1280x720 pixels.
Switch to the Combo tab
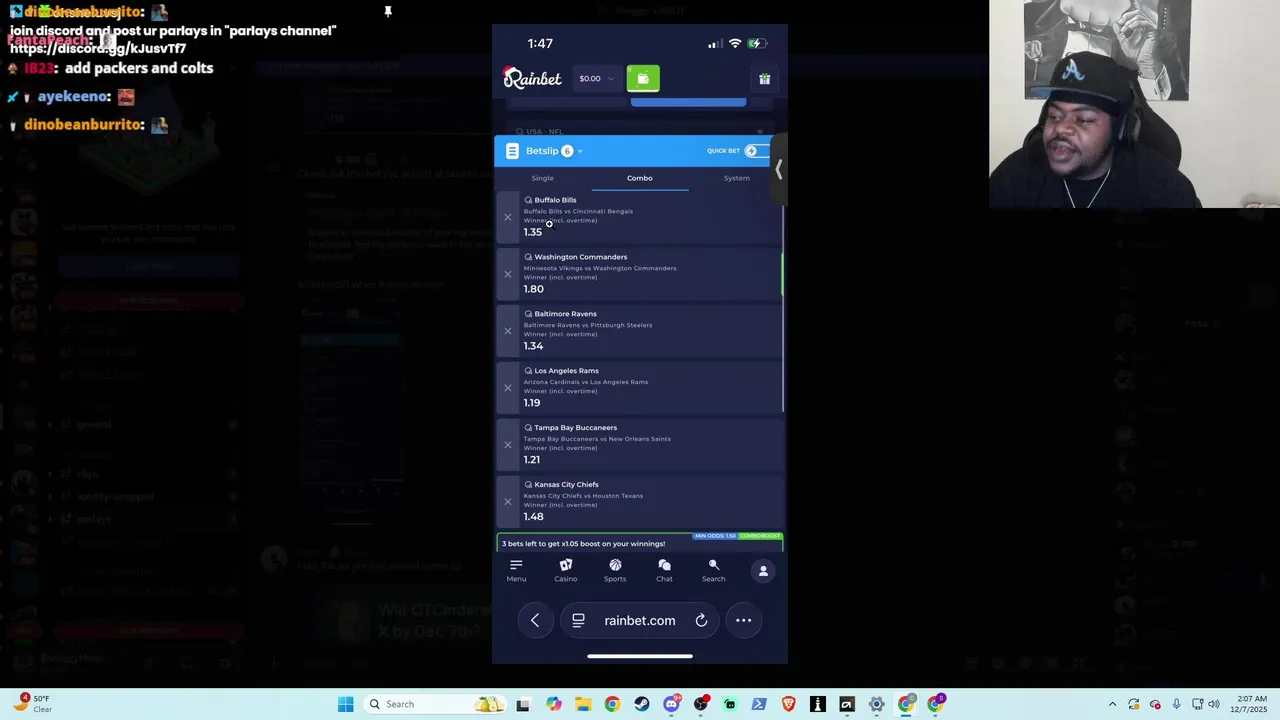click(640, 178)
